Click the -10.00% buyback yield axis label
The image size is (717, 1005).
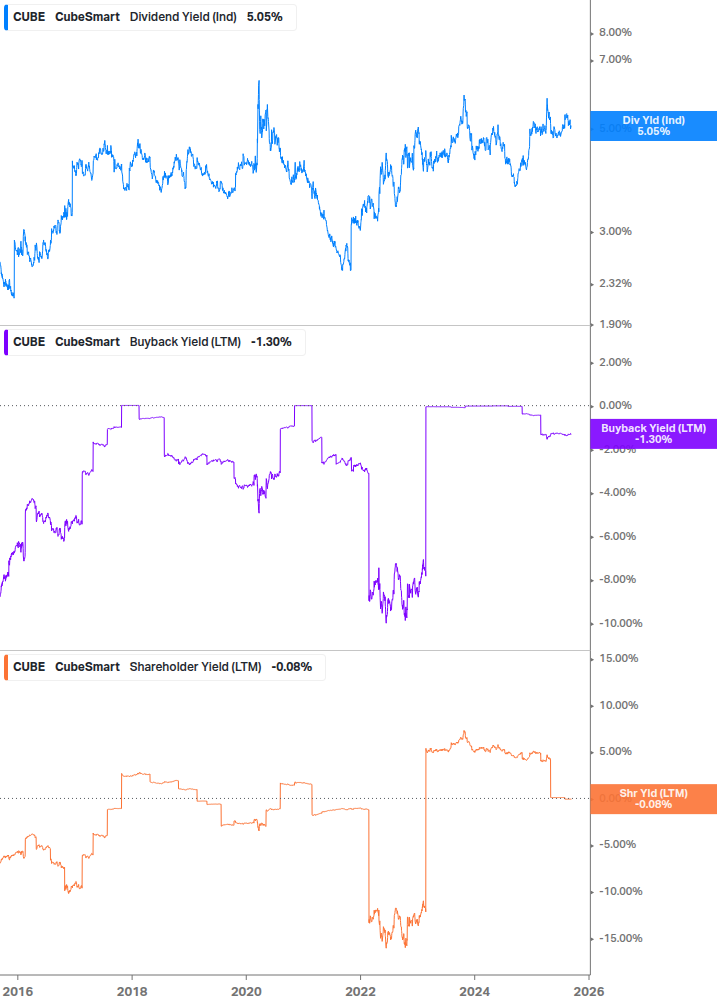coord(620,623)
